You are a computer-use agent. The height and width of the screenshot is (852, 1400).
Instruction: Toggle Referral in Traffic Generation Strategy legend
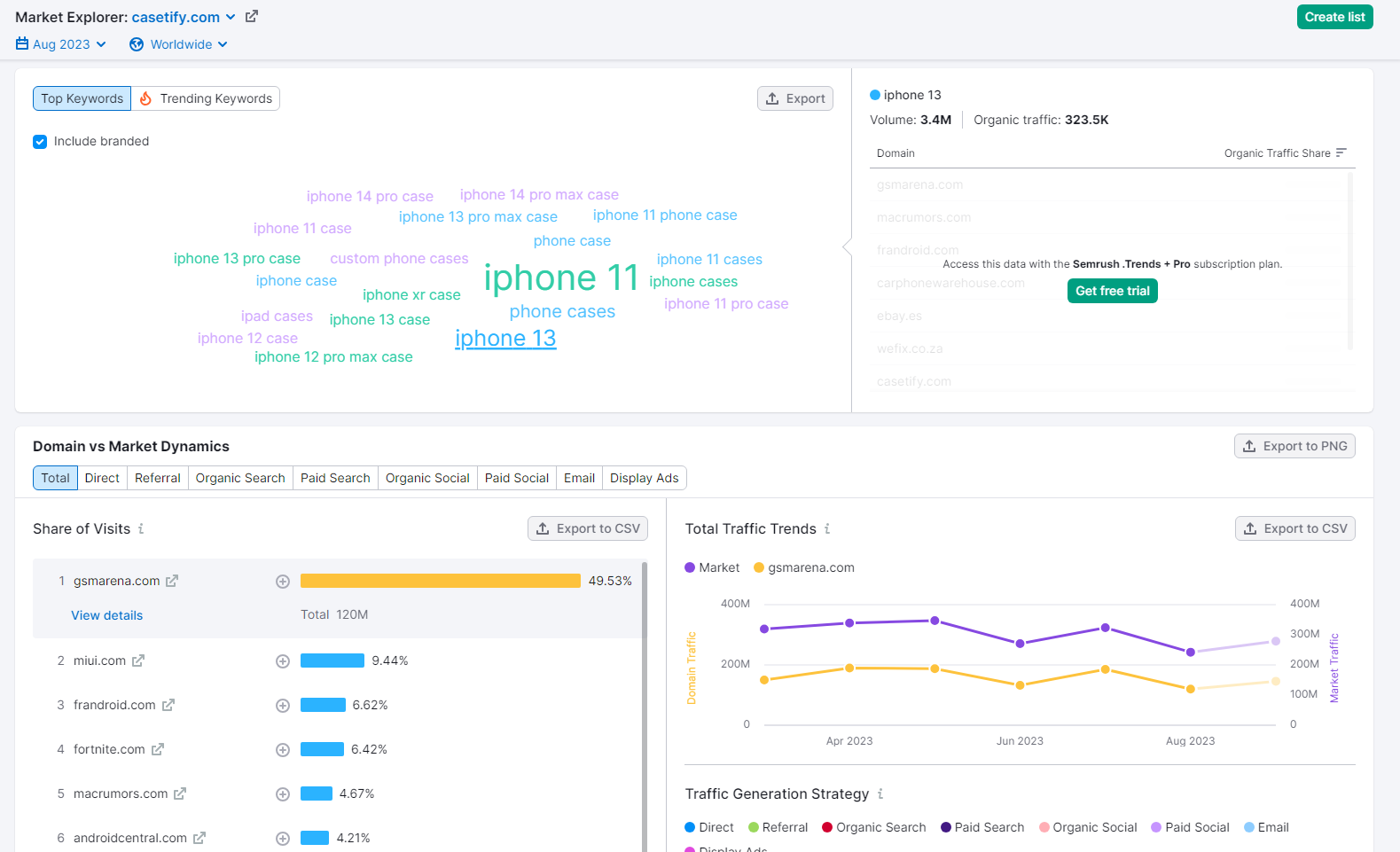778,827
